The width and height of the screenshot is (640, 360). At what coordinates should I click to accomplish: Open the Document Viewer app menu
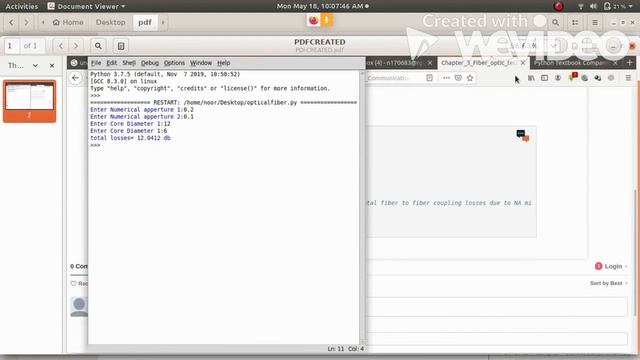coord(86,6)
